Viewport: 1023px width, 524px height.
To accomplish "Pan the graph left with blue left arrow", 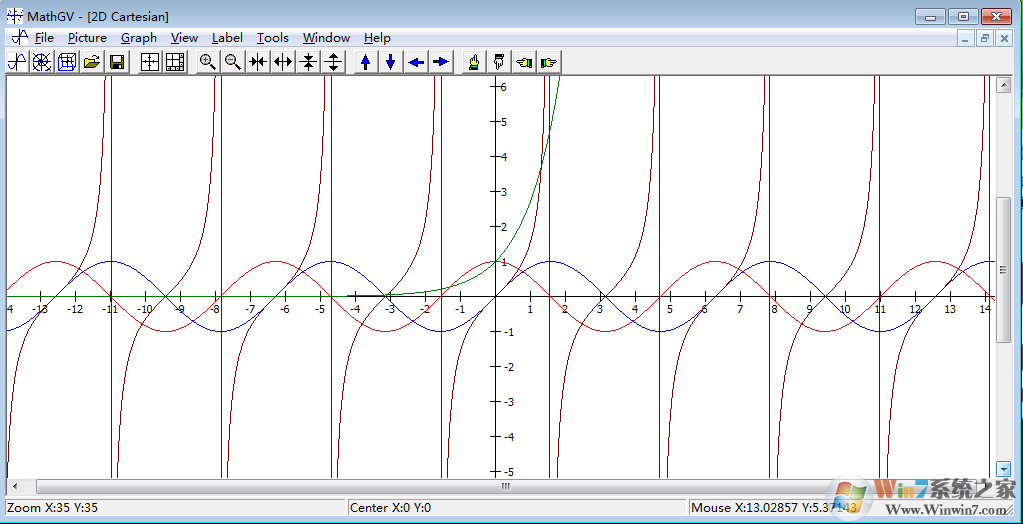I will [x=416, y=62].
